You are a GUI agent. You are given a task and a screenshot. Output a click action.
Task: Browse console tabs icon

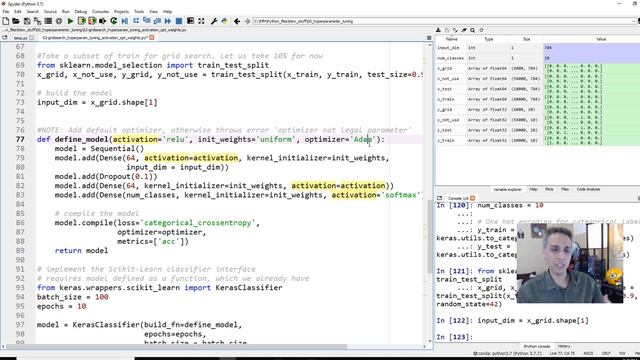pos(440,198)
